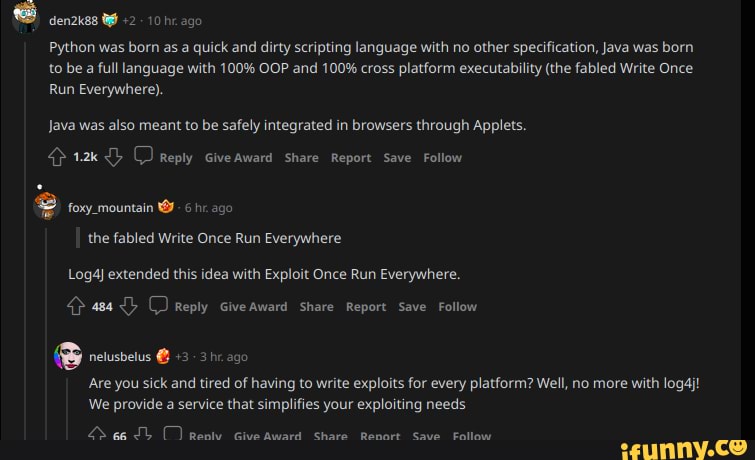Share den2k88's comment
The image size is (755, 460).
(x=301, y=158)
